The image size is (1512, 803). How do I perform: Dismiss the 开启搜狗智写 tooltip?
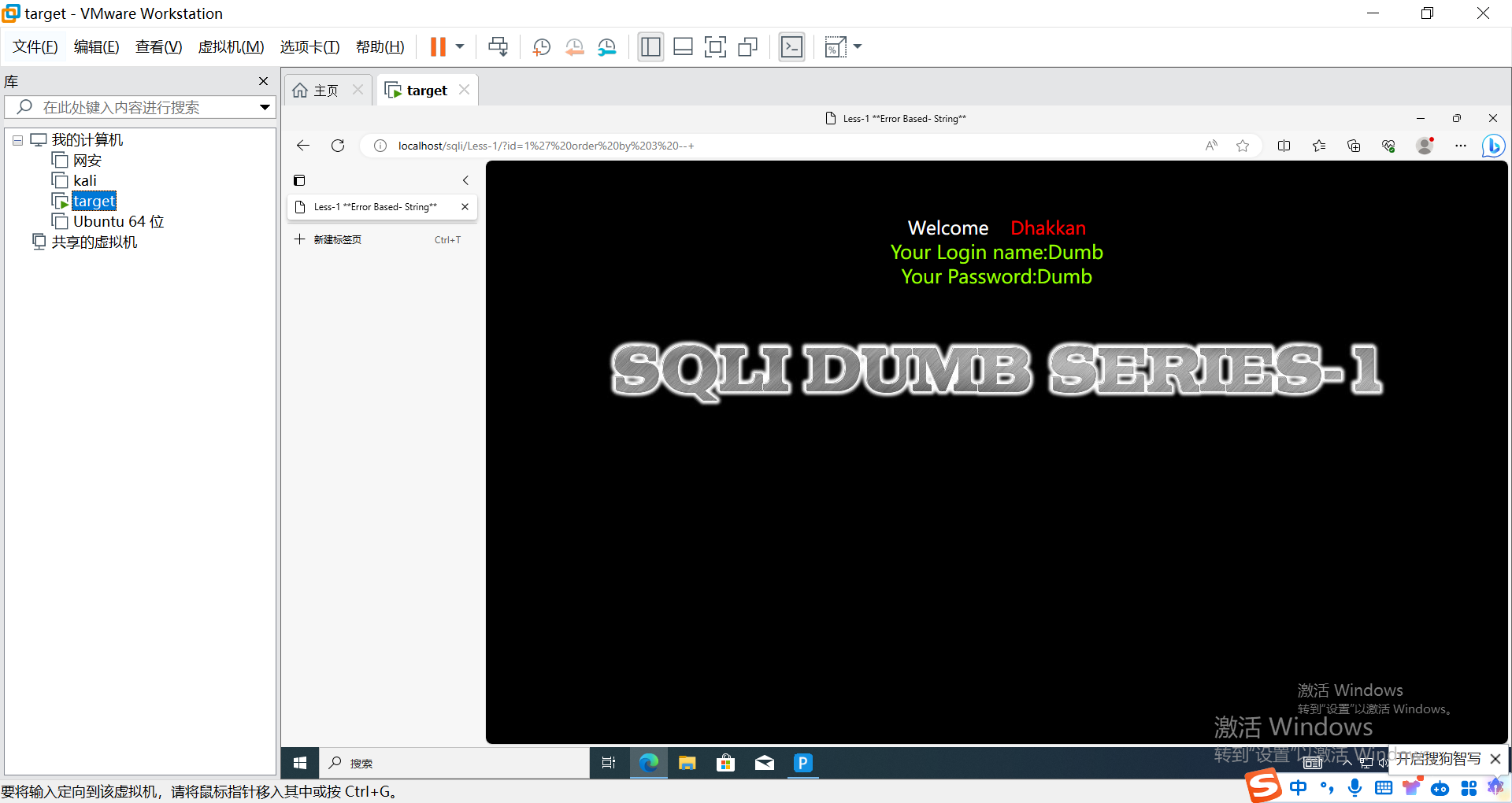(x=1495, y=759)
